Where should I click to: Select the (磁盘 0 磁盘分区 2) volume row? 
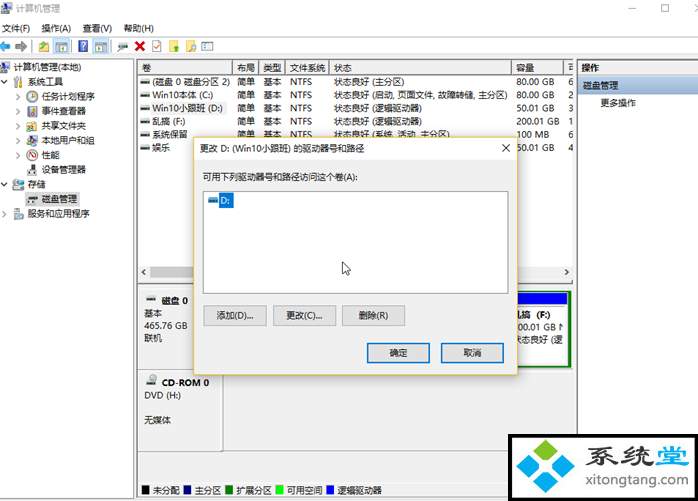[356, 82]
